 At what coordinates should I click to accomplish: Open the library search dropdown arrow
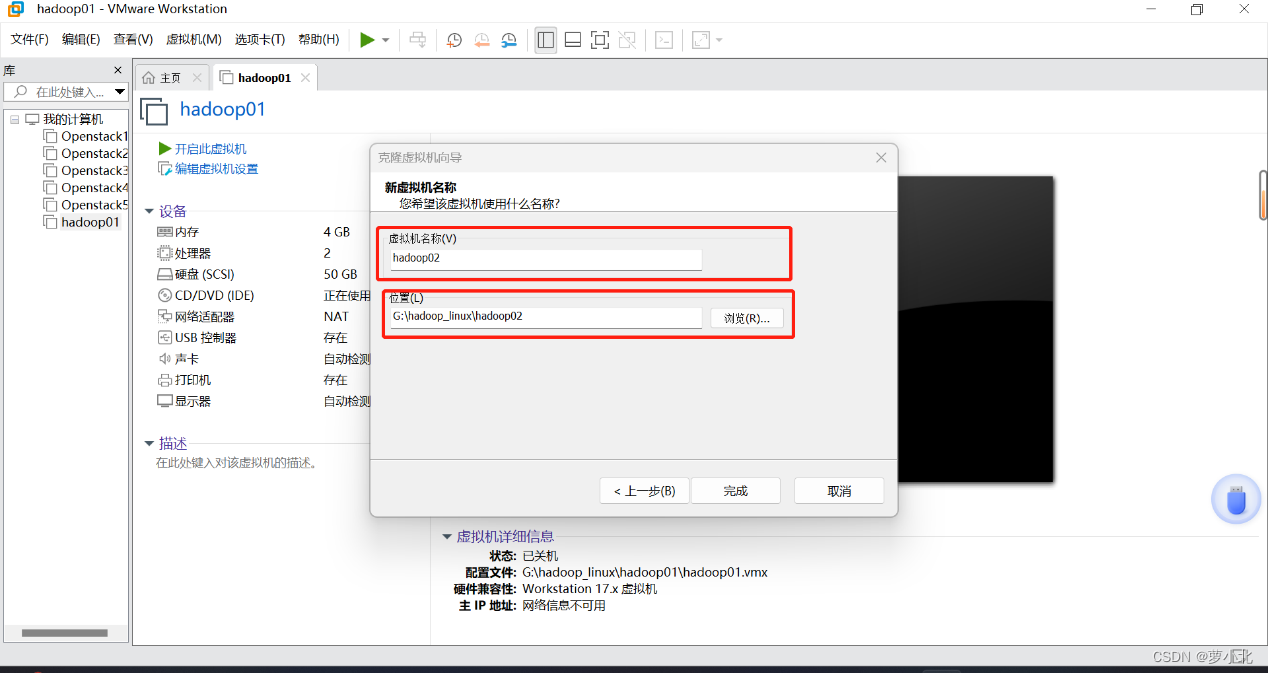(x=120, y=92)
